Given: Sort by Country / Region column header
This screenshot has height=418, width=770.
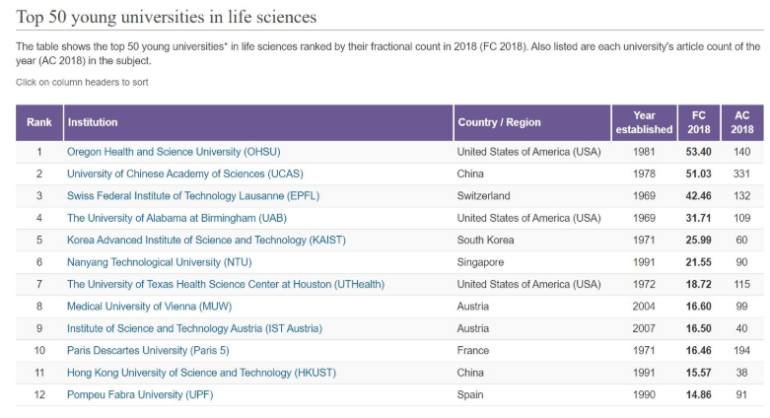Looking at the screenshot, I should (x=532, y=122).
